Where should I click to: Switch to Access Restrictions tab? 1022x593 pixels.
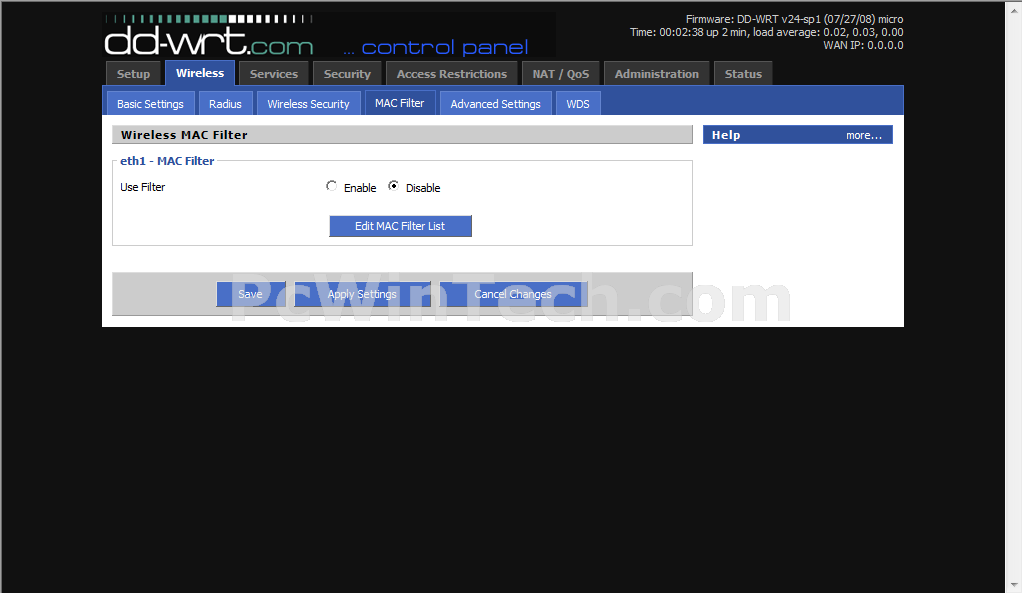(452, 74)
